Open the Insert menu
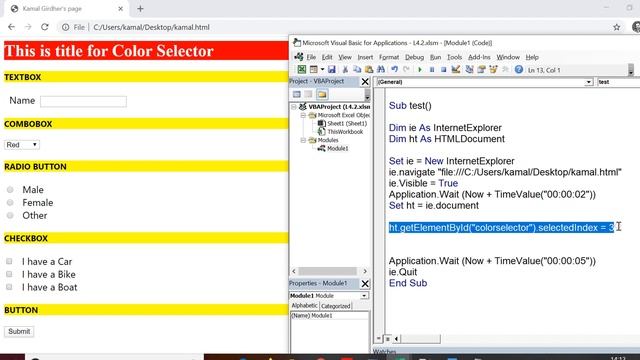This screenshot has width=640, height=360. click(365, 57)
